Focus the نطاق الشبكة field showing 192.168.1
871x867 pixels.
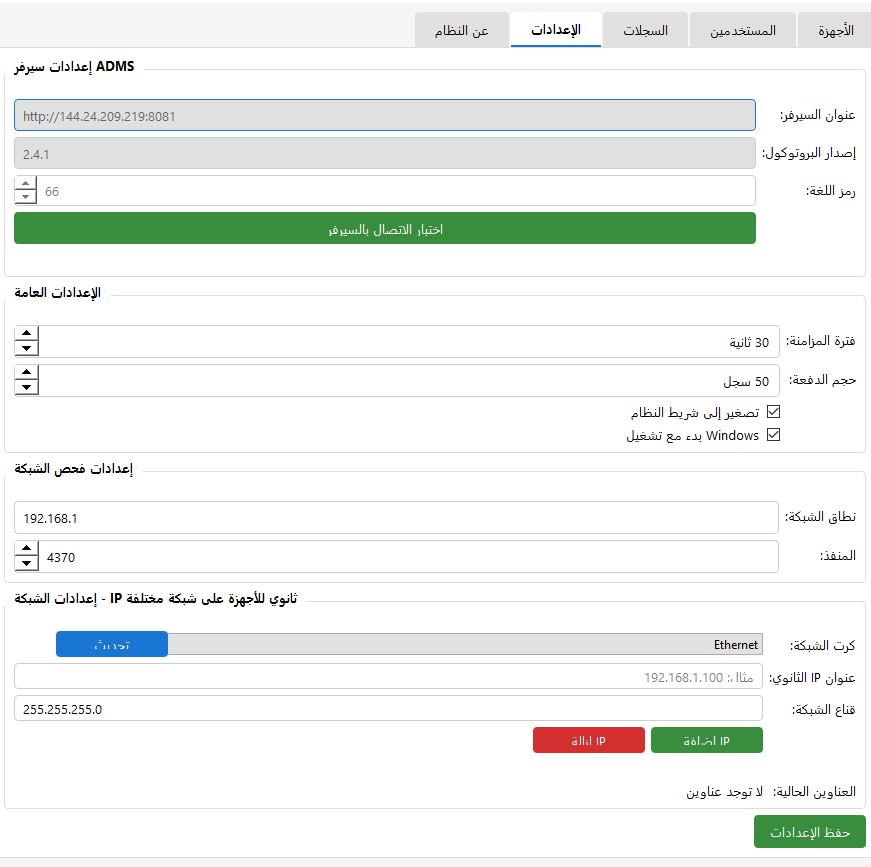(396, 518)
